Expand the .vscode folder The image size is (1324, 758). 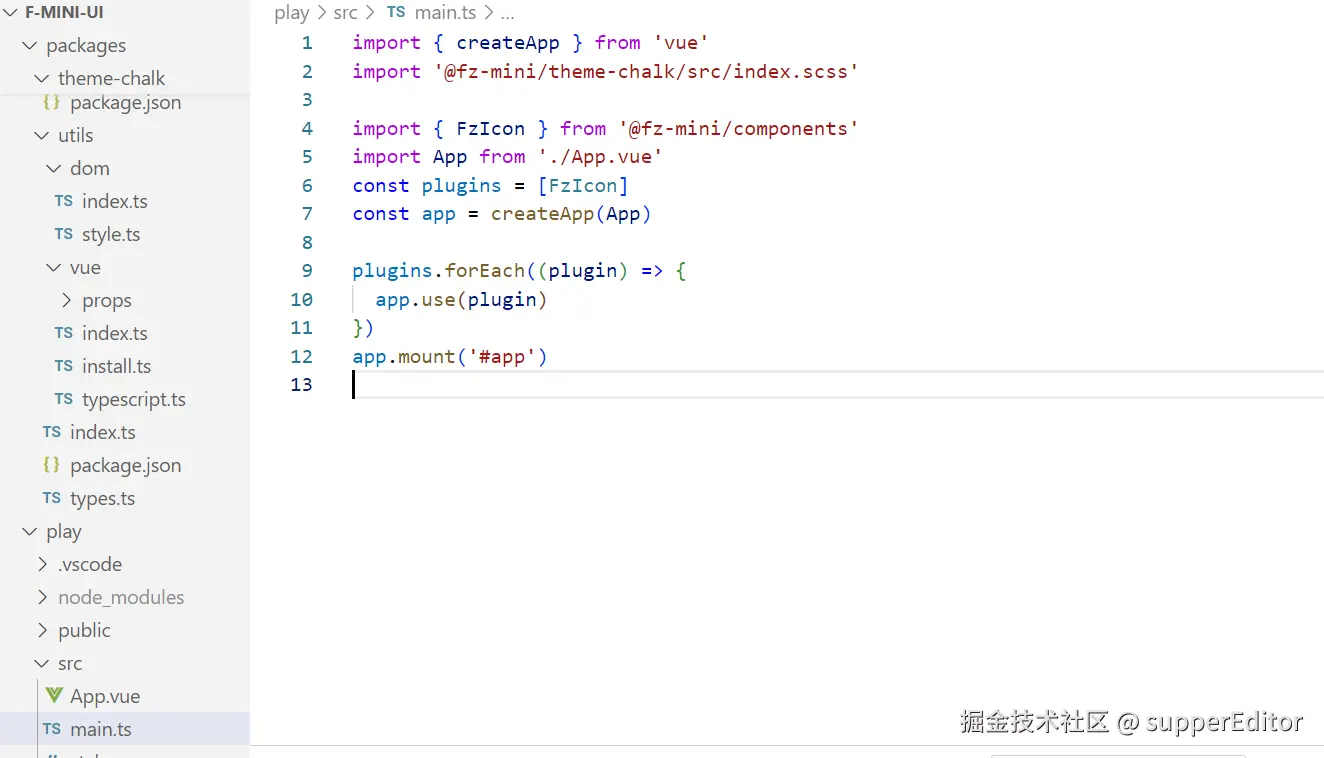tap(78, 564)
